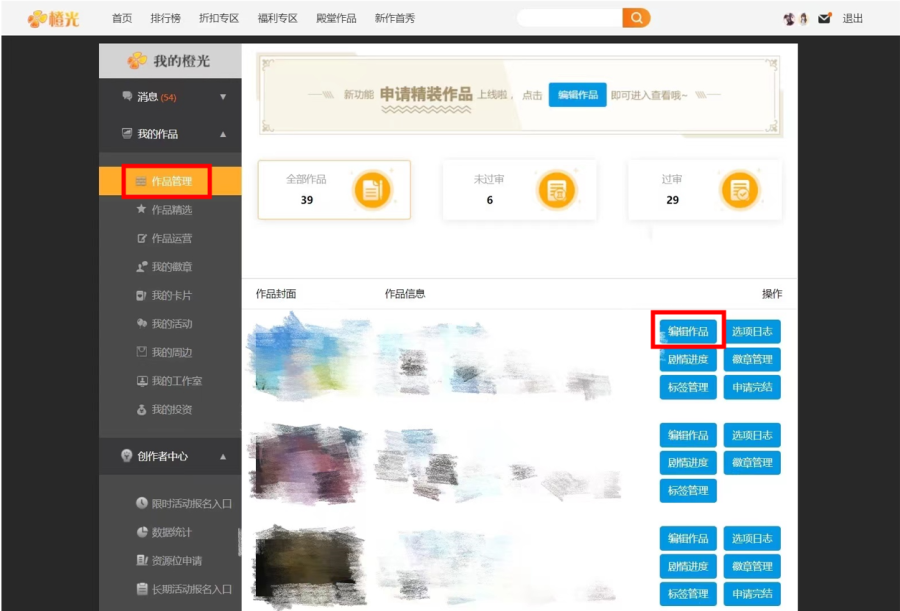Click the orange search magnifier button
Image resolution: width=900 pixels, height=611 pixels.
636,18
